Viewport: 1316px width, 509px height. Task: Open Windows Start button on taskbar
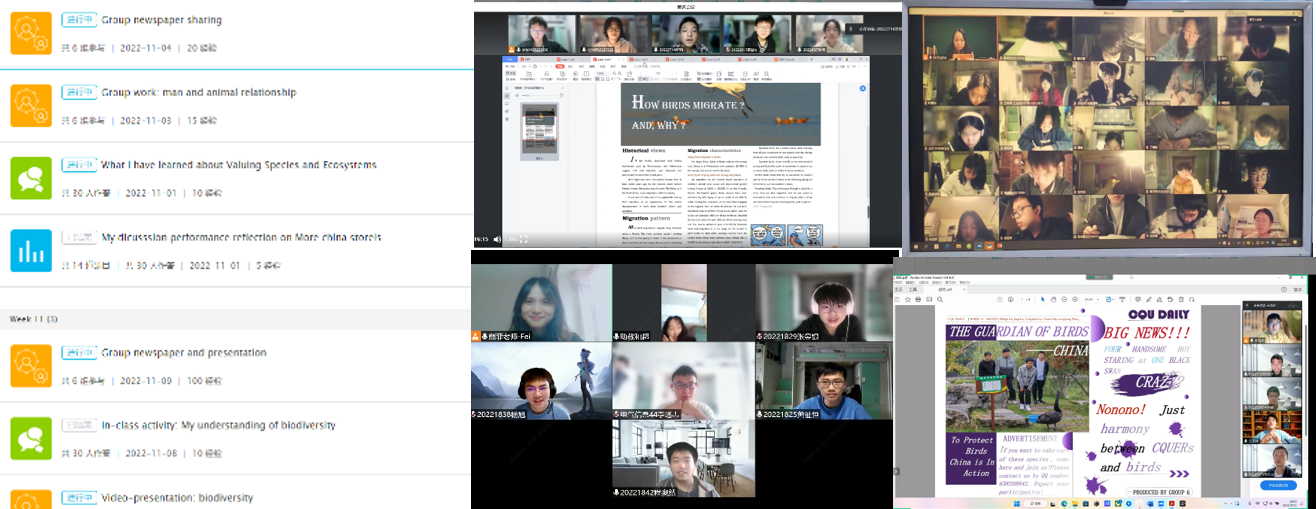(x=1016, y=503)
